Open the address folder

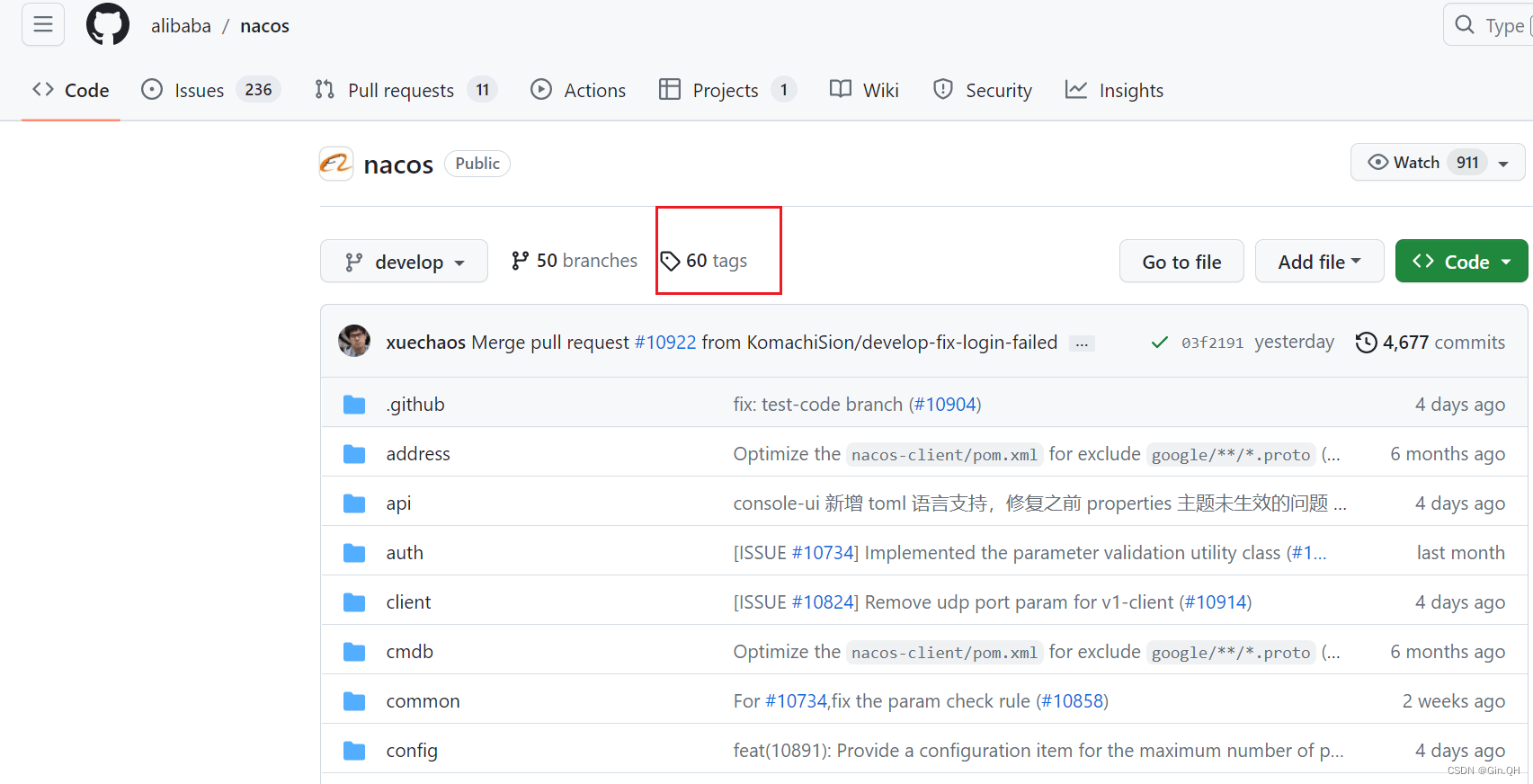click(x=418, y=454)
